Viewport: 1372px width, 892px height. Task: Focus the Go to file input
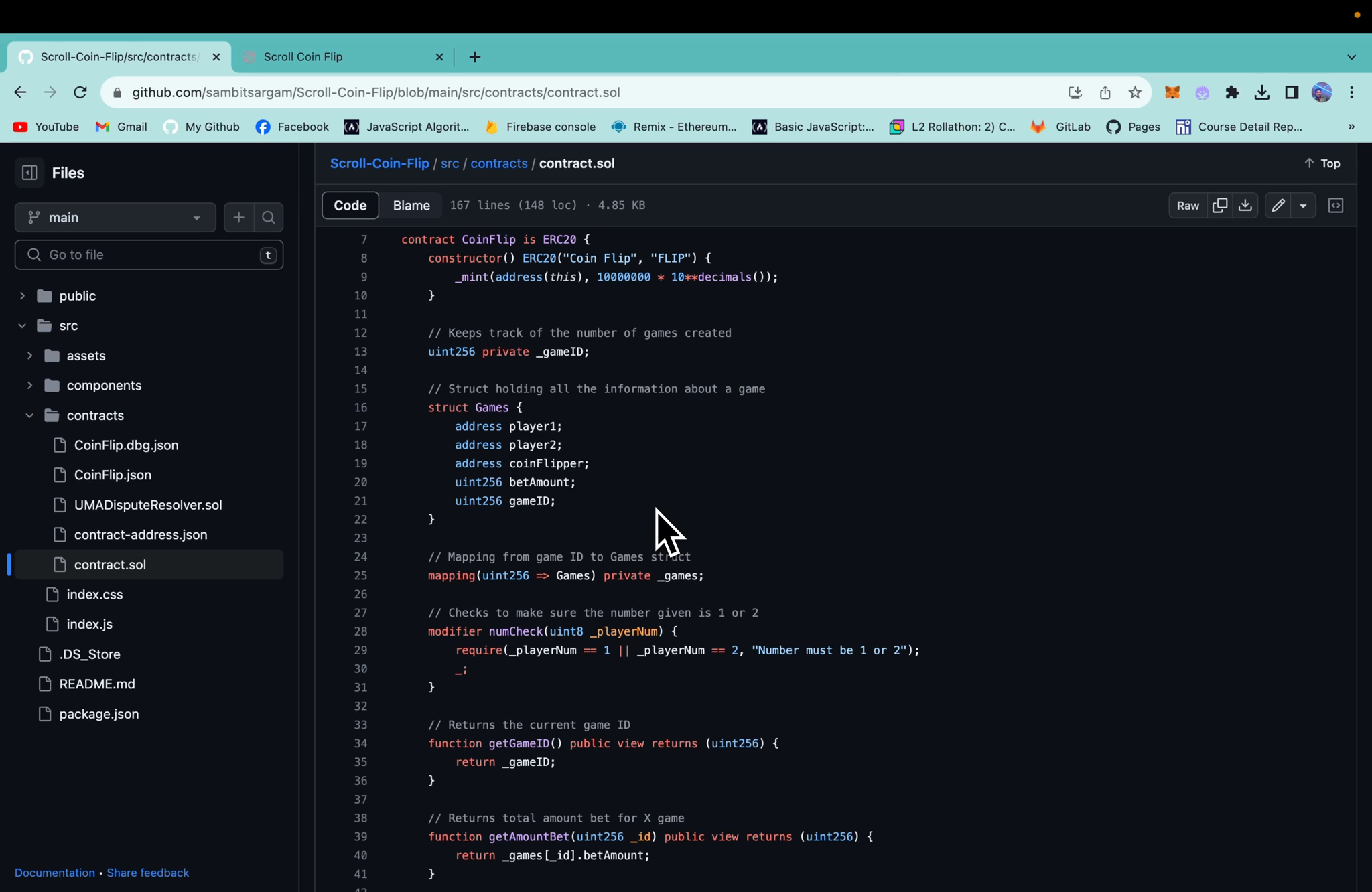tap(149, 255)
